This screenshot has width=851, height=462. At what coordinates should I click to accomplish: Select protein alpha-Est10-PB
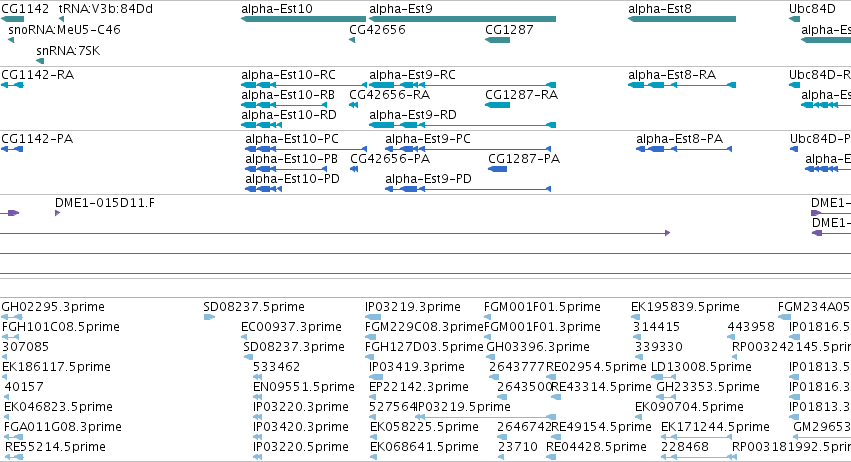(x=286, y=169)
